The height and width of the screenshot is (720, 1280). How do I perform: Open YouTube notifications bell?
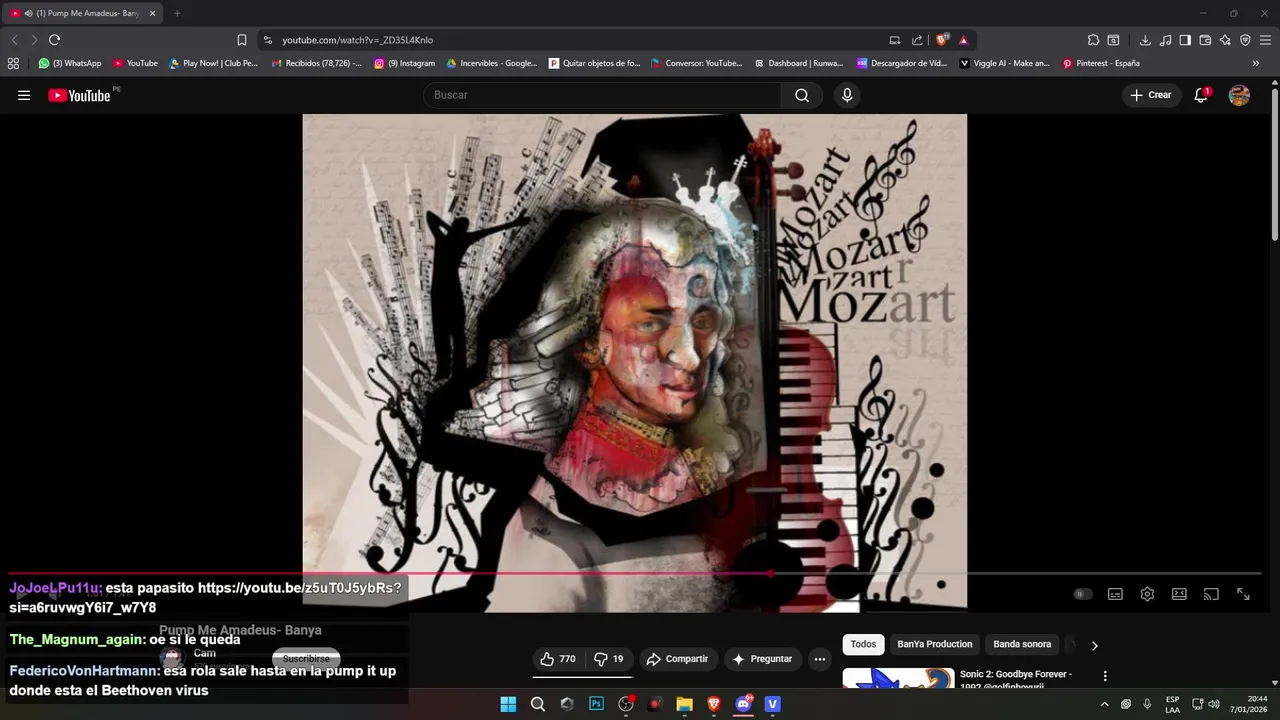pyautogui.click(x=1201, y=95)
